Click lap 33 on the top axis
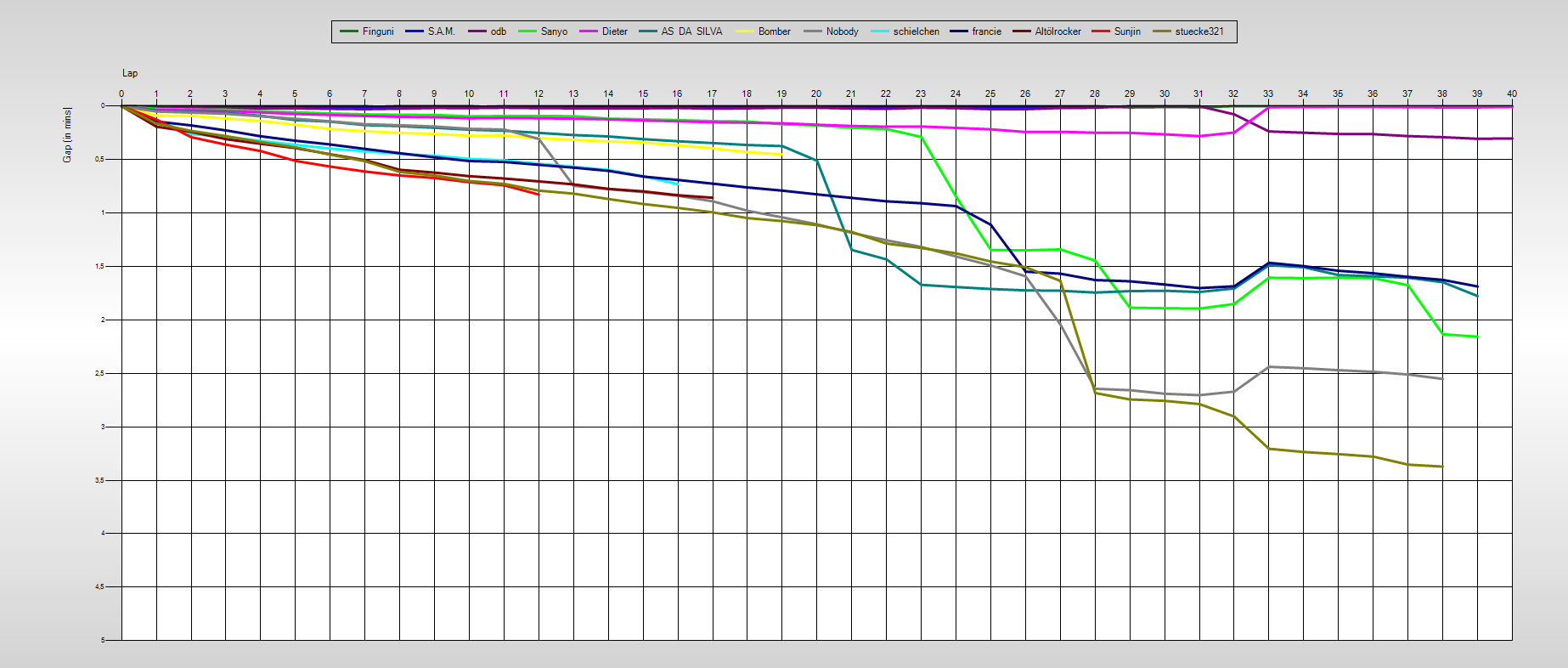Image resolution: width=1568 pixels, height=668 pixels. 1268,93
